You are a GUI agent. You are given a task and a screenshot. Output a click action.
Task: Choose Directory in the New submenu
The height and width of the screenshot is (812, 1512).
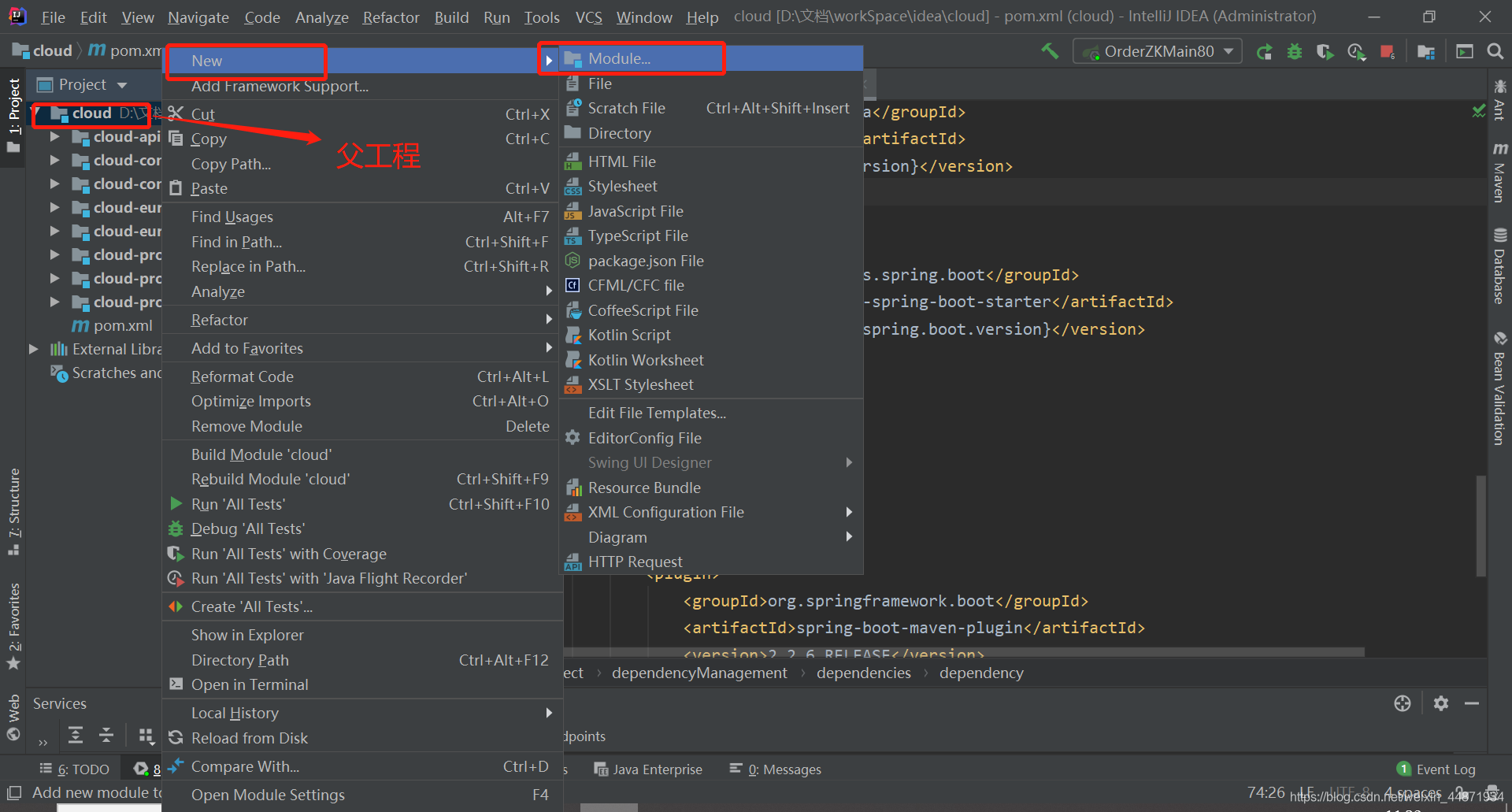point(711,133)
